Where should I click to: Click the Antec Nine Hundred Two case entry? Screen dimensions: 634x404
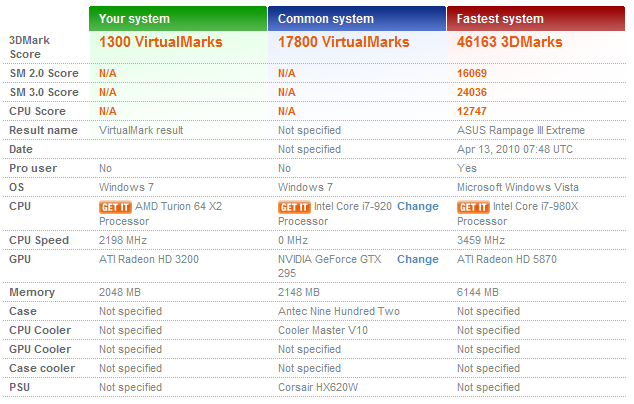pyautogui.click(x=338, y=311)
